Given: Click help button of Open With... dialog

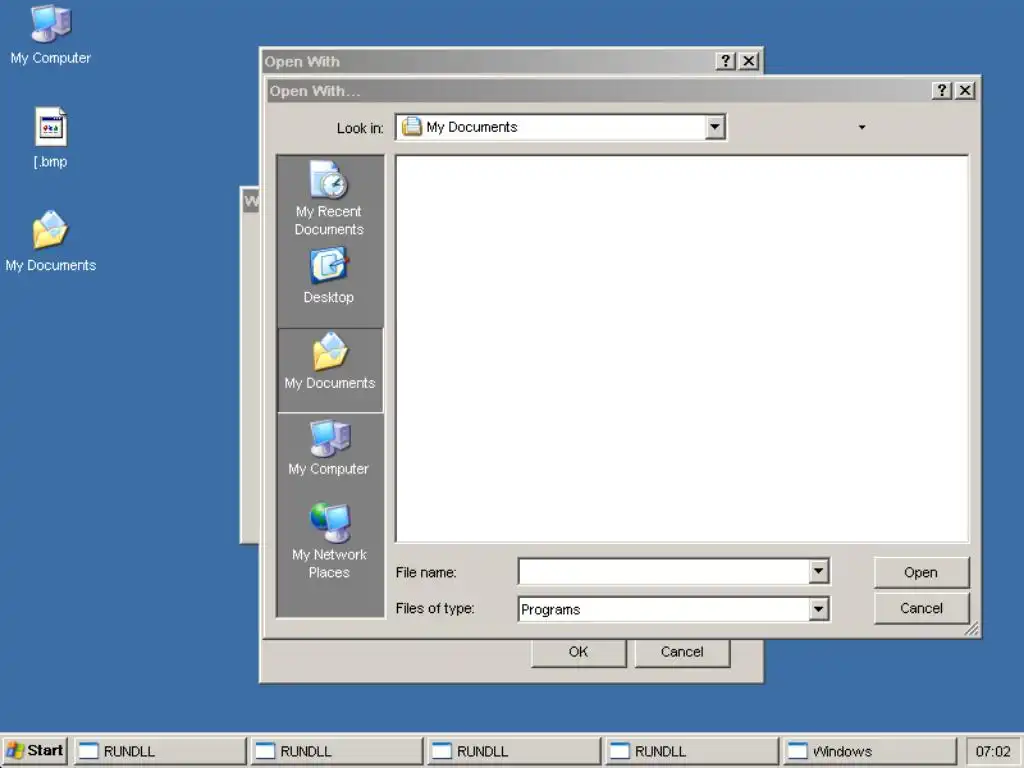Looking at the screenshot, I should click(x=942, y=90).
